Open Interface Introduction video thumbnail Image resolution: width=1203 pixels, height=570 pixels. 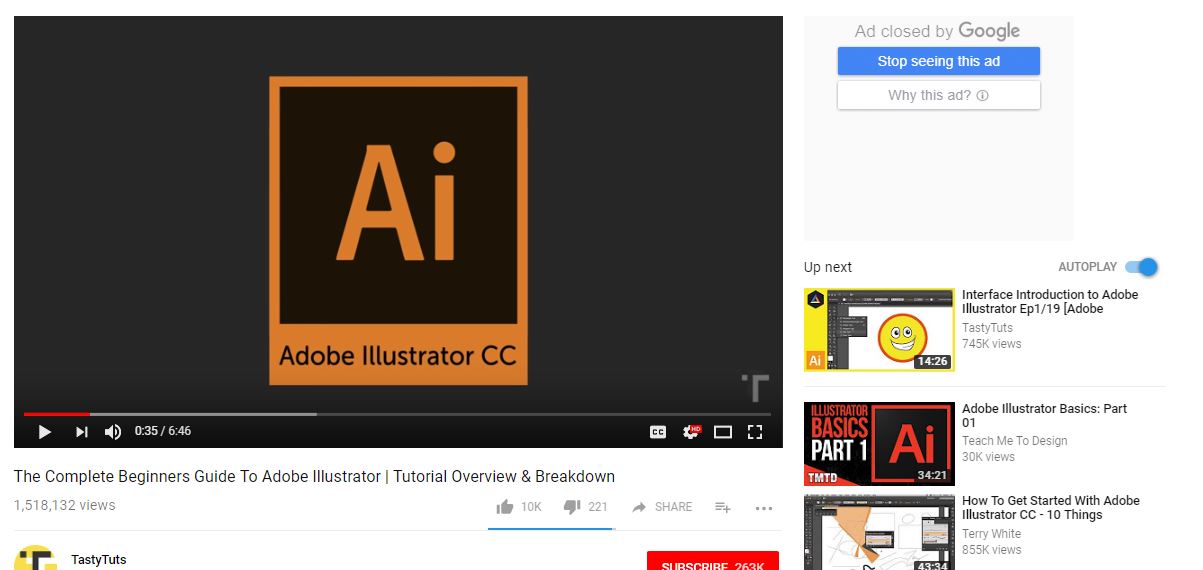[879, 330]
